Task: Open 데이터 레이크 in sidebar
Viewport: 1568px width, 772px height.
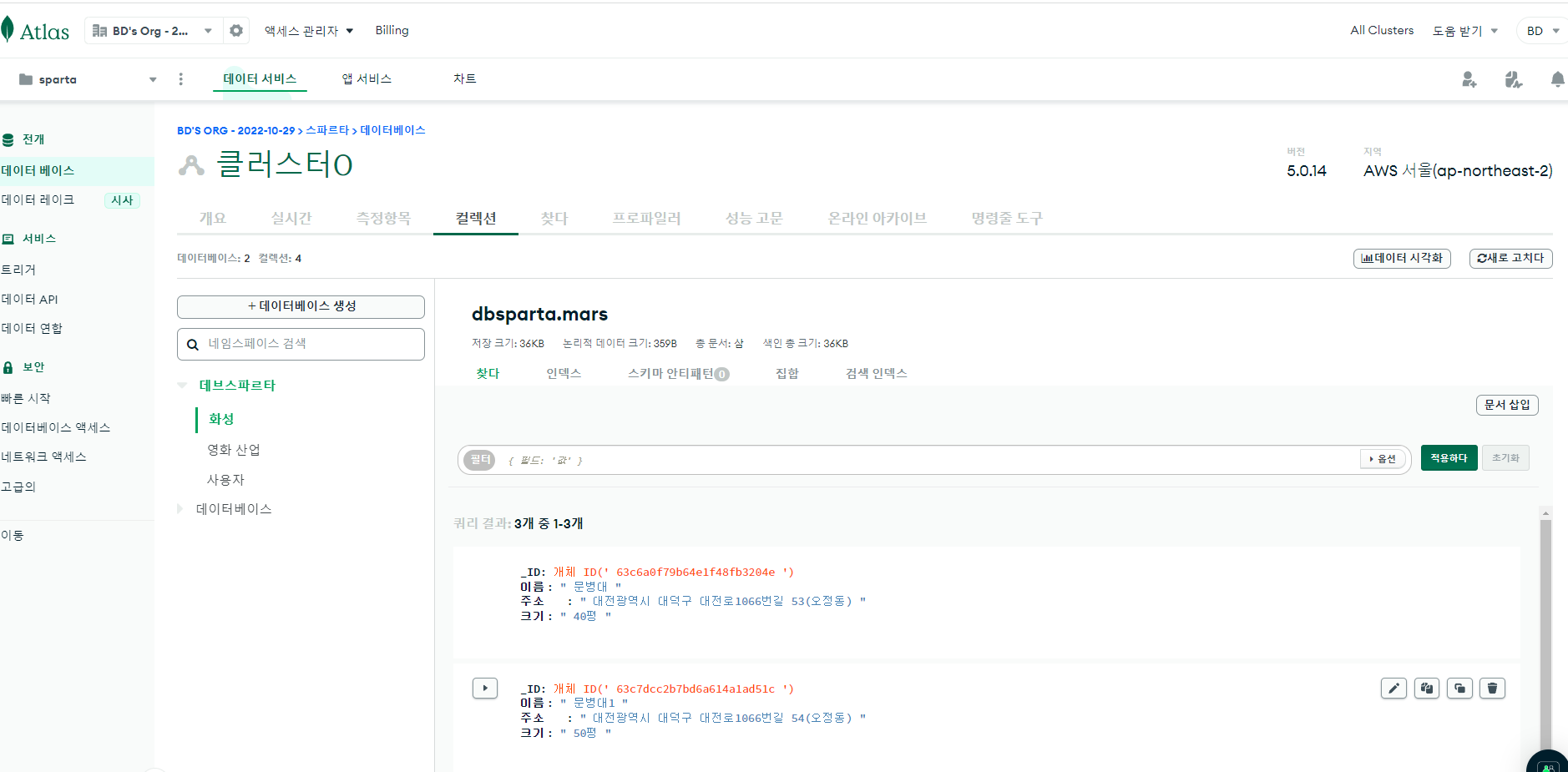Action: coord(38,199)
